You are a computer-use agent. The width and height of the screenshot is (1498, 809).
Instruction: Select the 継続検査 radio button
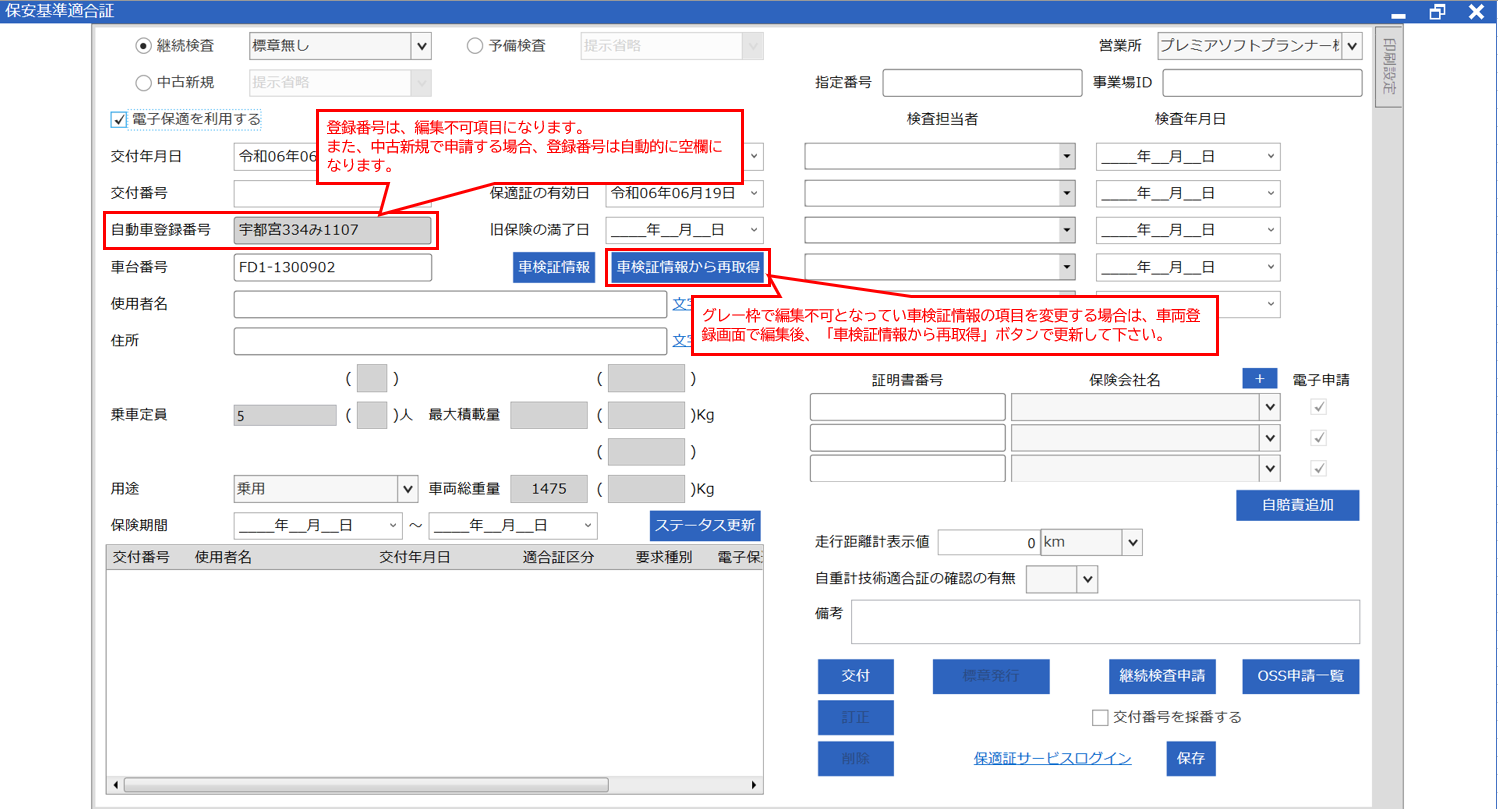pos(143,46)
